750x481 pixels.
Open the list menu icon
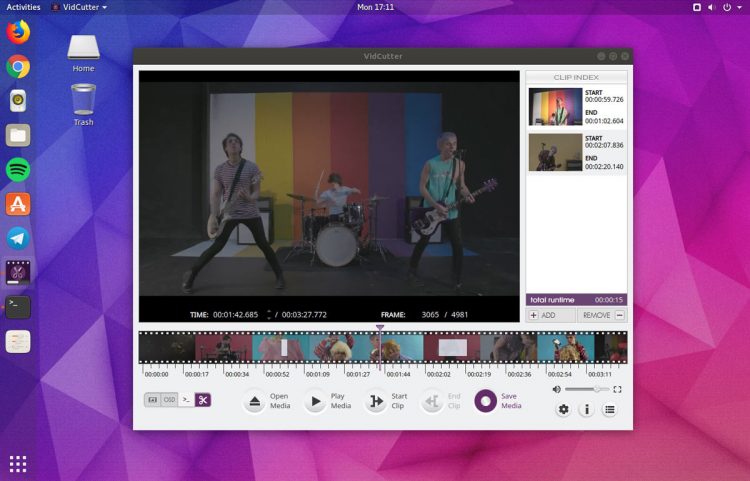[609, 410]
